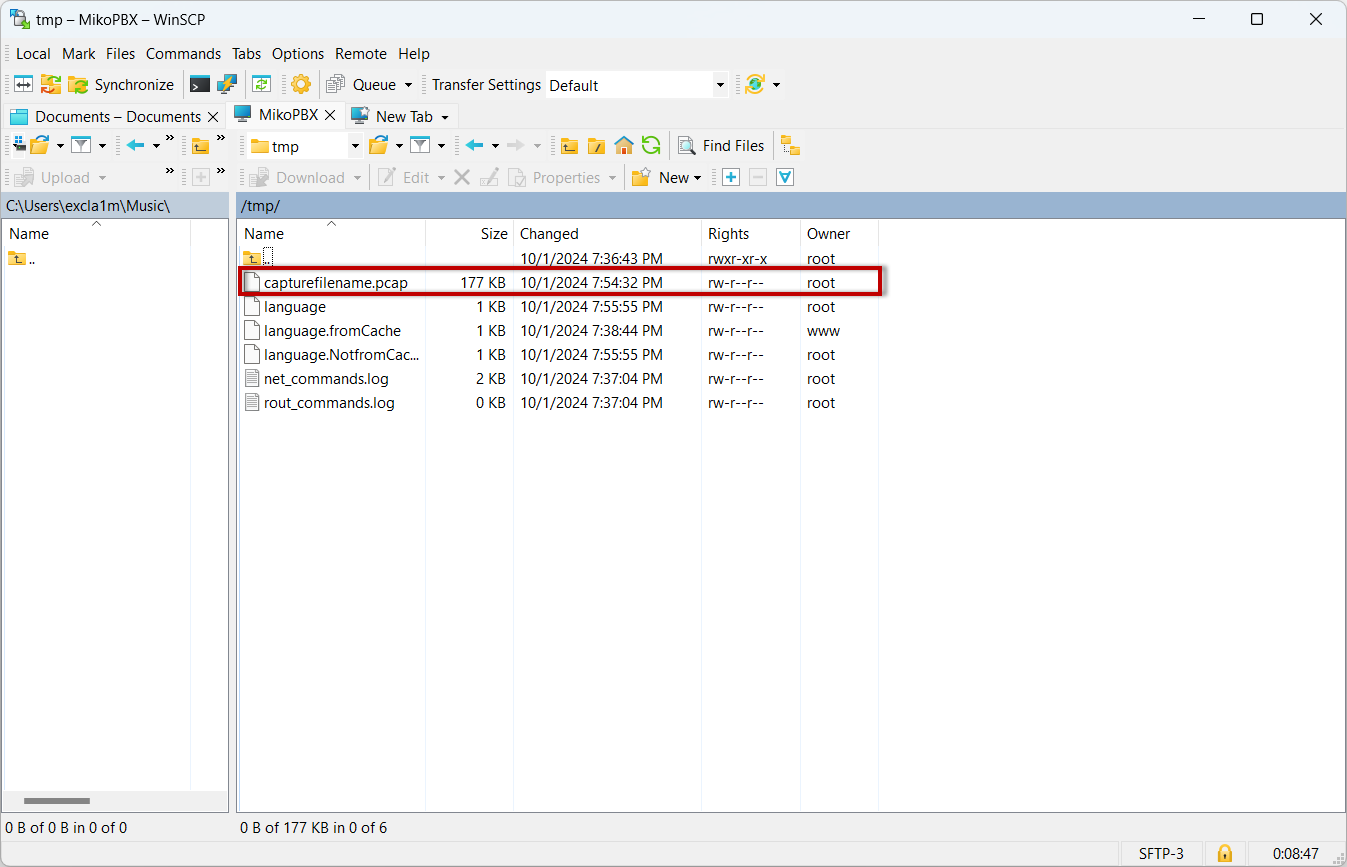Open the Transfer Settings Default dropdown
This screenshot has height=867, width=1347.
point(719,86)
